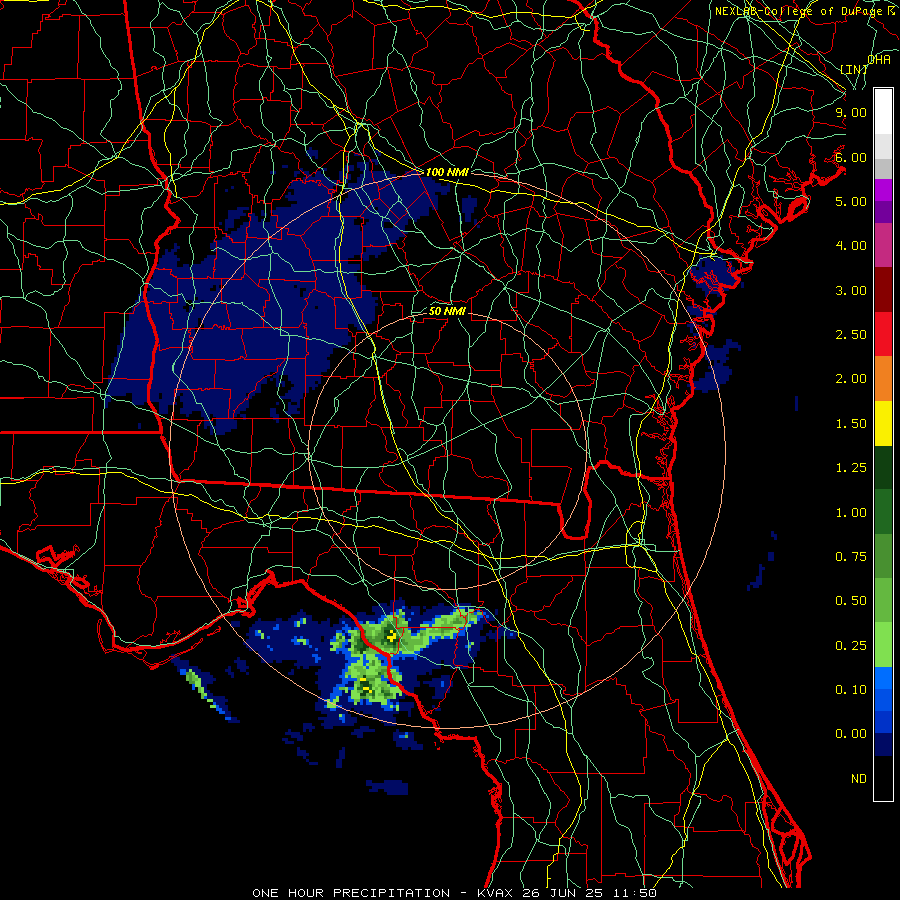Click the "0.50" legend value

pos(851,601)
